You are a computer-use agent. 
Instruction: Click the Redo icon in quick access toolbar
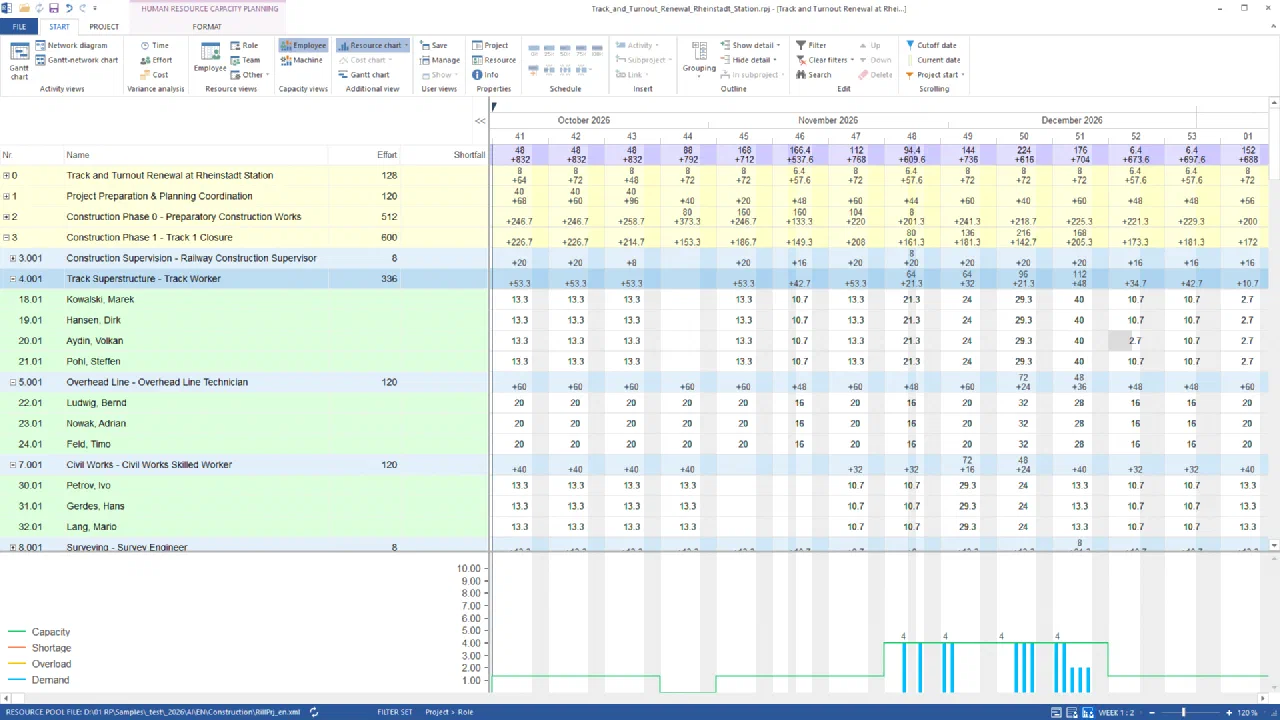tap(82, 8)
